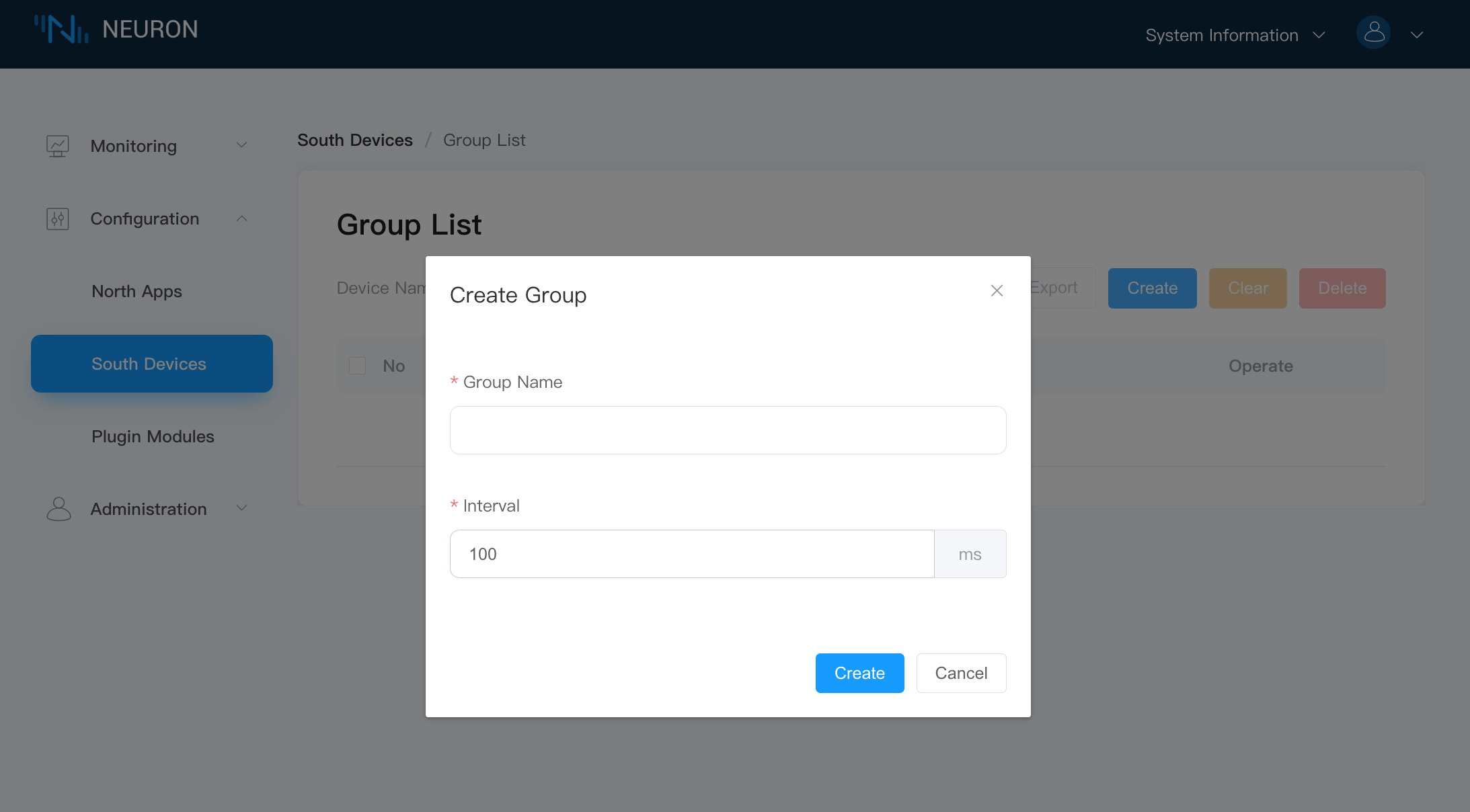
Task: Toggle the select-all checkbox in the group table
Action: click(x=357, y=366)
